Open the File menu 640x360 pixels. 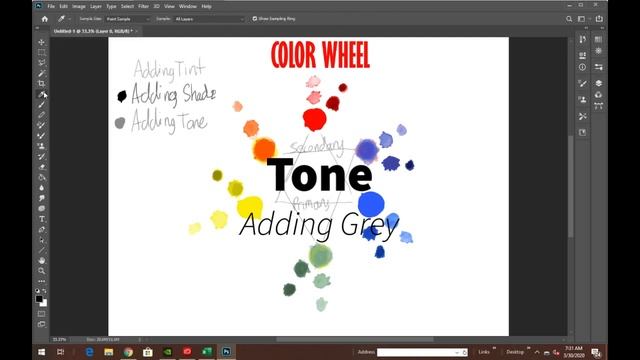coord(51,6)
